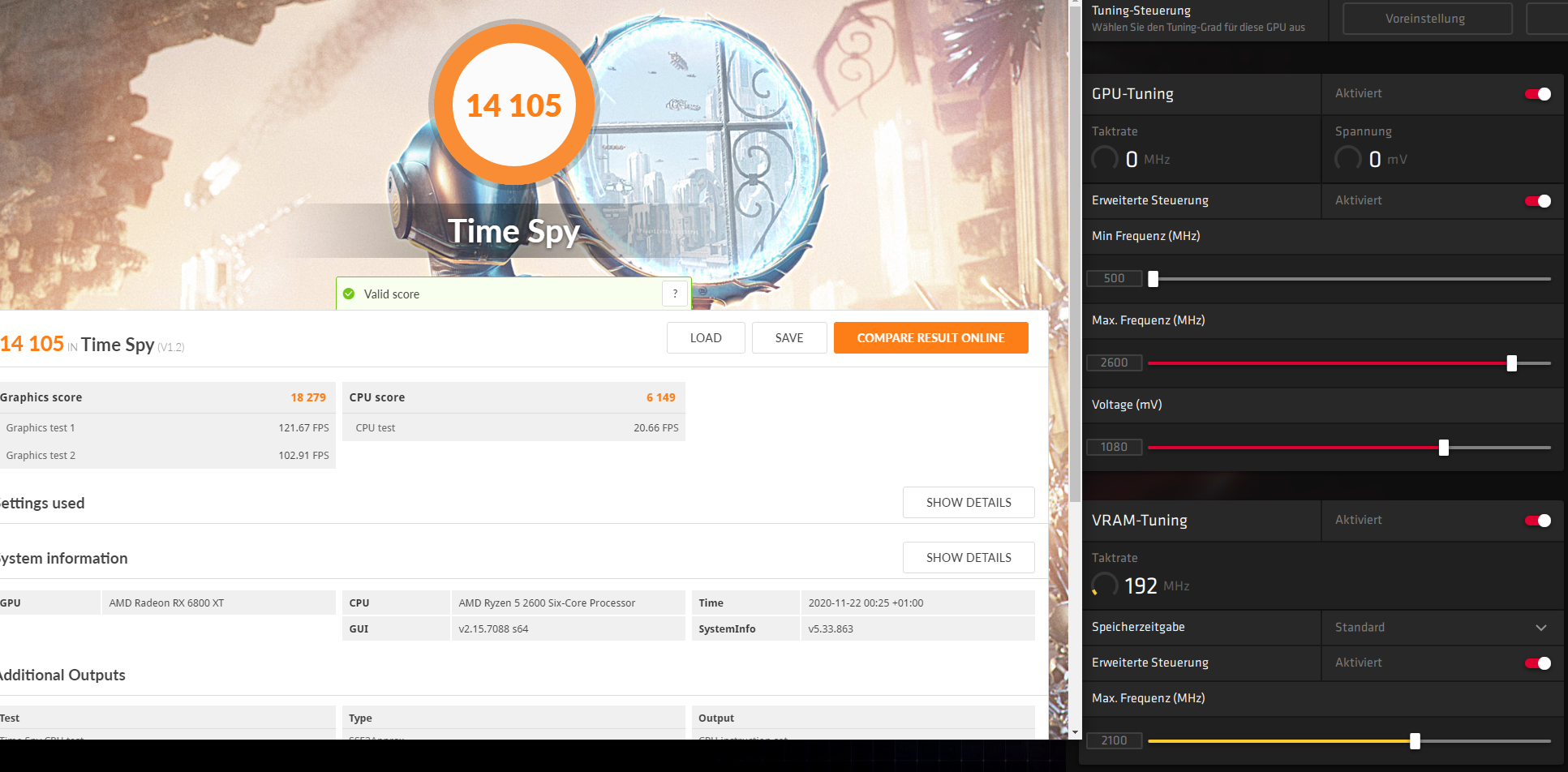This screenshot has width=1568, height=772.
Task: Click the Max. Frequenz input field showing 2600
Action: point(1115,363)
